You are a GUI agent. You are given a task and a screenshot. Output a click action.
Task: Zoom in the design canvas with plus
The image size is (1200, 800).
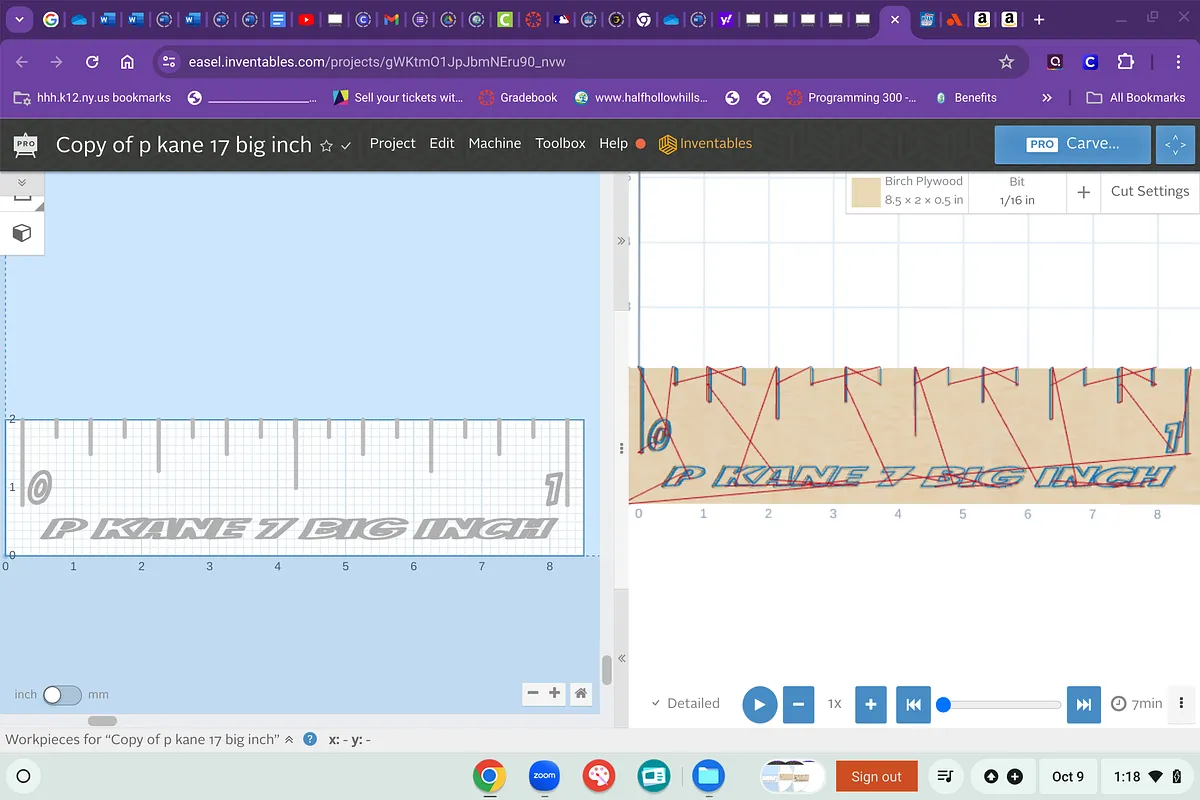pos(554,693)
